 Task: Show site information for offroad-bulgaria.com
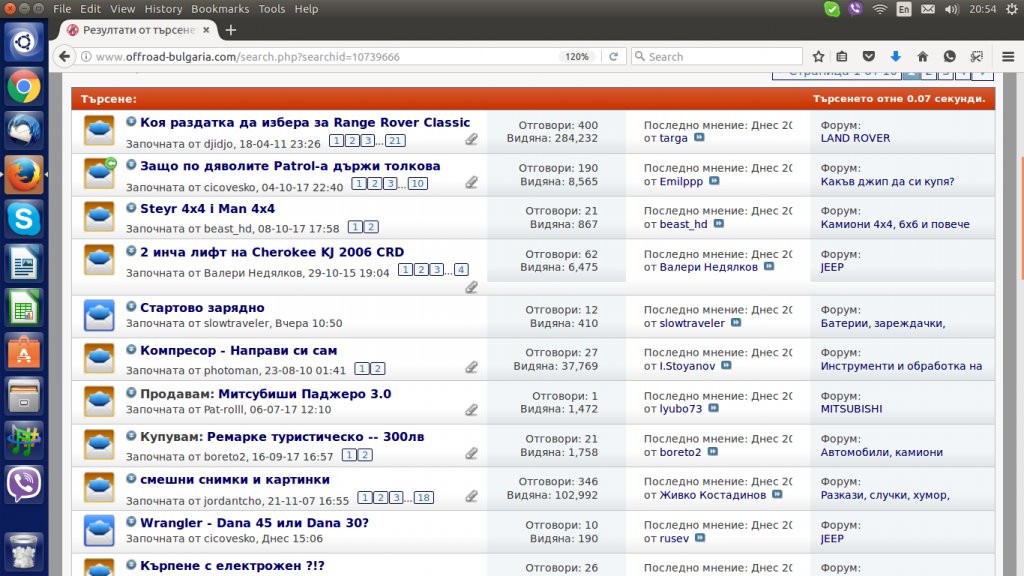click(x=86, y=57)
